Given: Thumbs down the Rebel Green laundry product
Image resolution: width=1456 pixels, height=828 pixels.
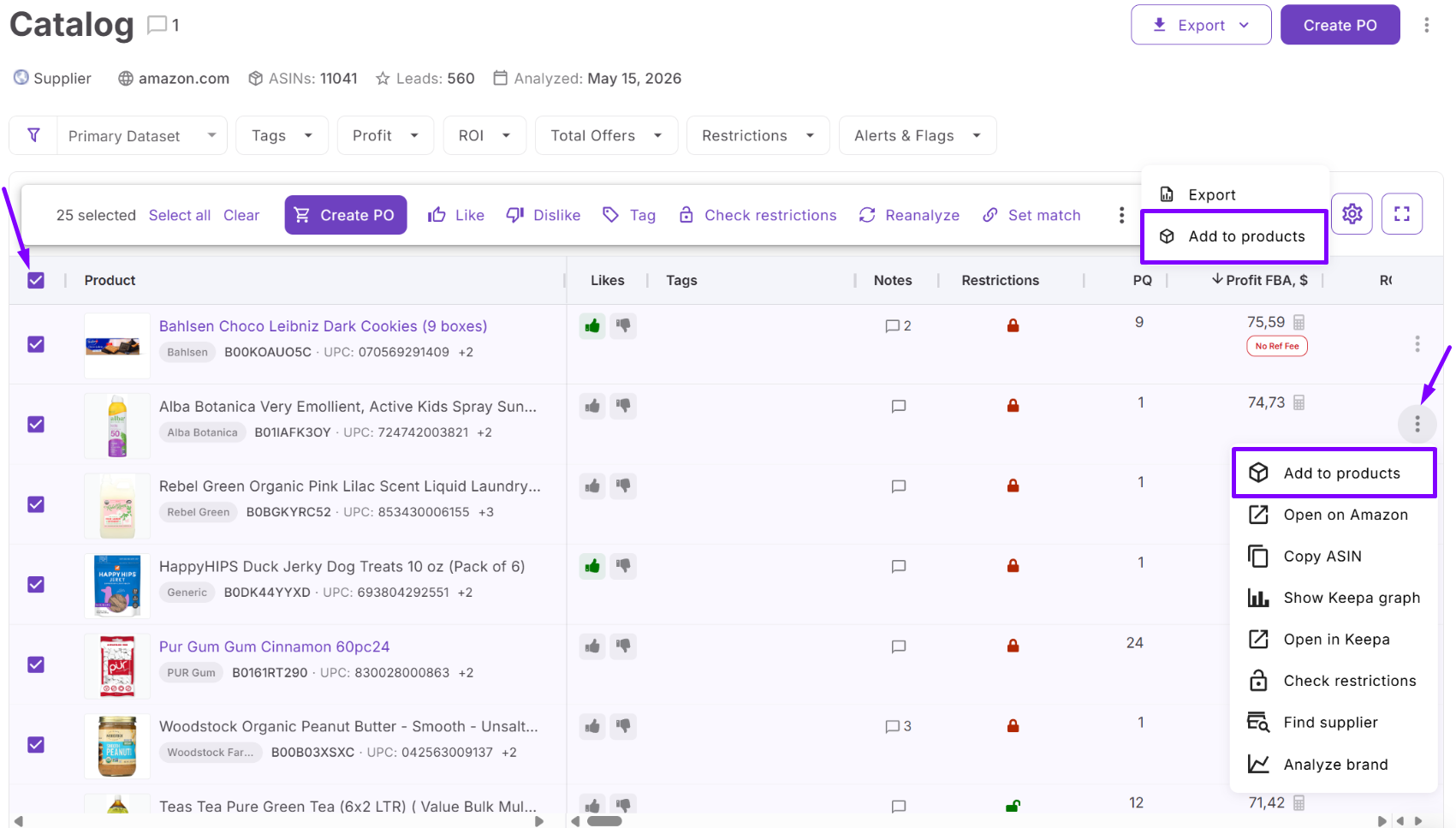Looking at the screenshot, I should [x=623, y=486].
